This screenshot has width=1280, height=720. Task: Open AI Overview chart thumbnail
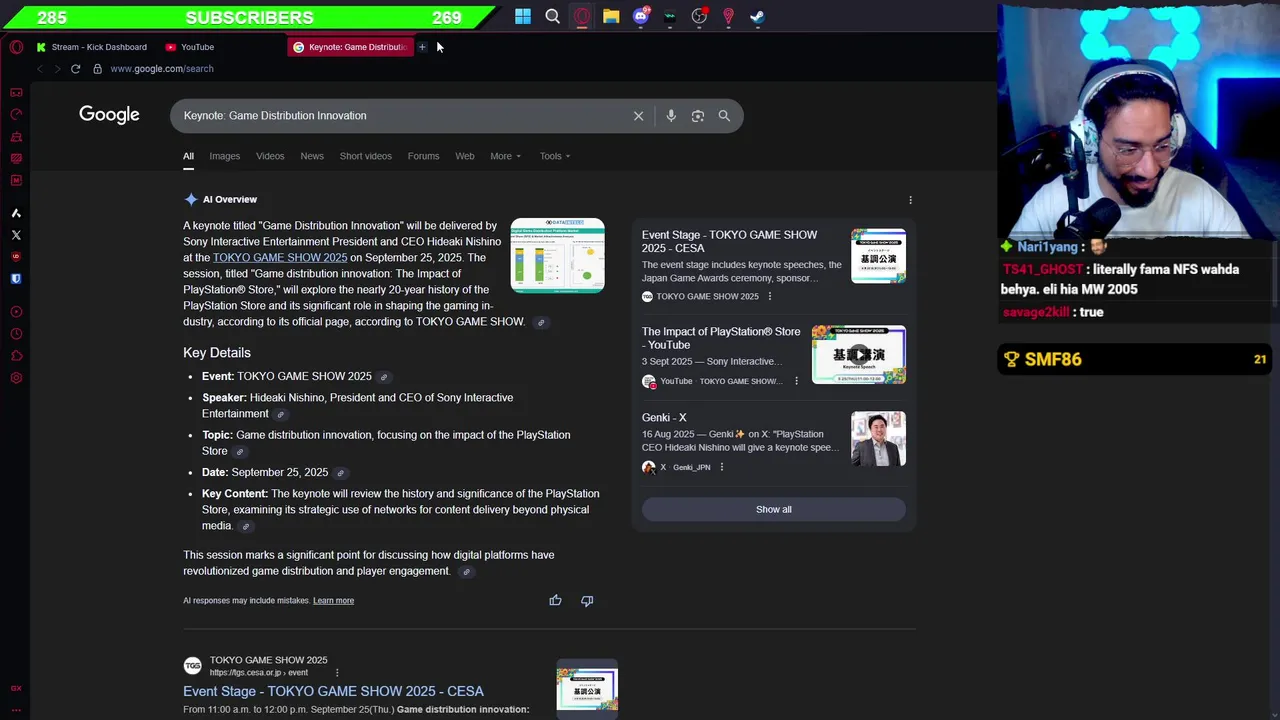[557, 255]
